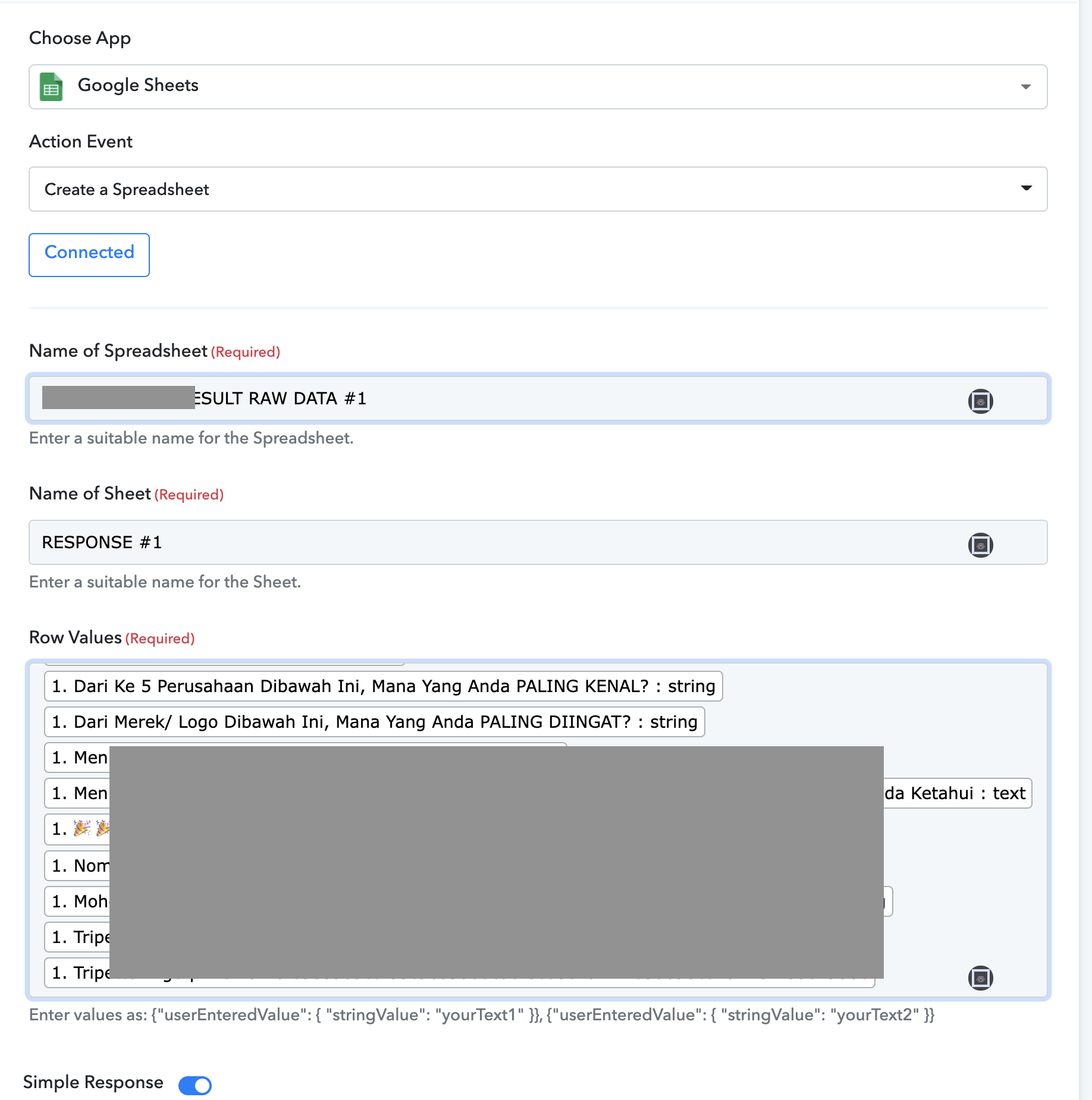The width and height of the screenshot is (1092, 1100).
Task: Click the map-data icon in Name of Spreadsheet field
Action: point(980,401)
